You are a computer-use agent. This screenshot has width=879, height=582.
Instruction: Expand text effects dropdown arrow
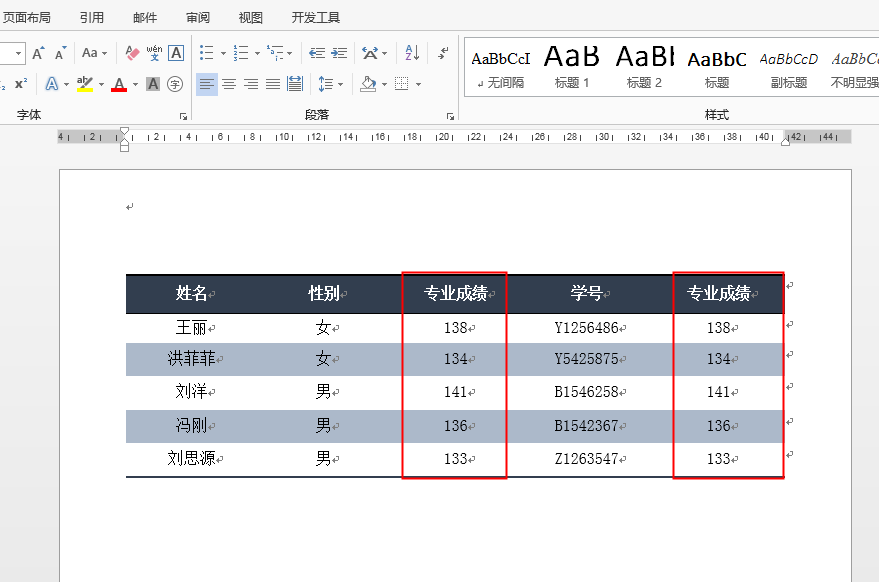[x=66, y=85]
